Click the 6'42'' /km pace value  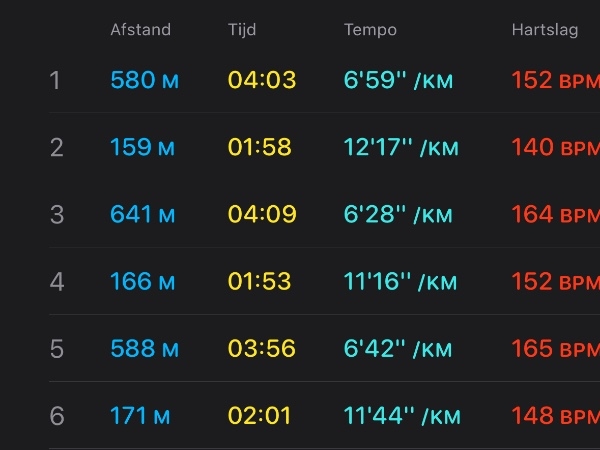[x=398, y=348]
